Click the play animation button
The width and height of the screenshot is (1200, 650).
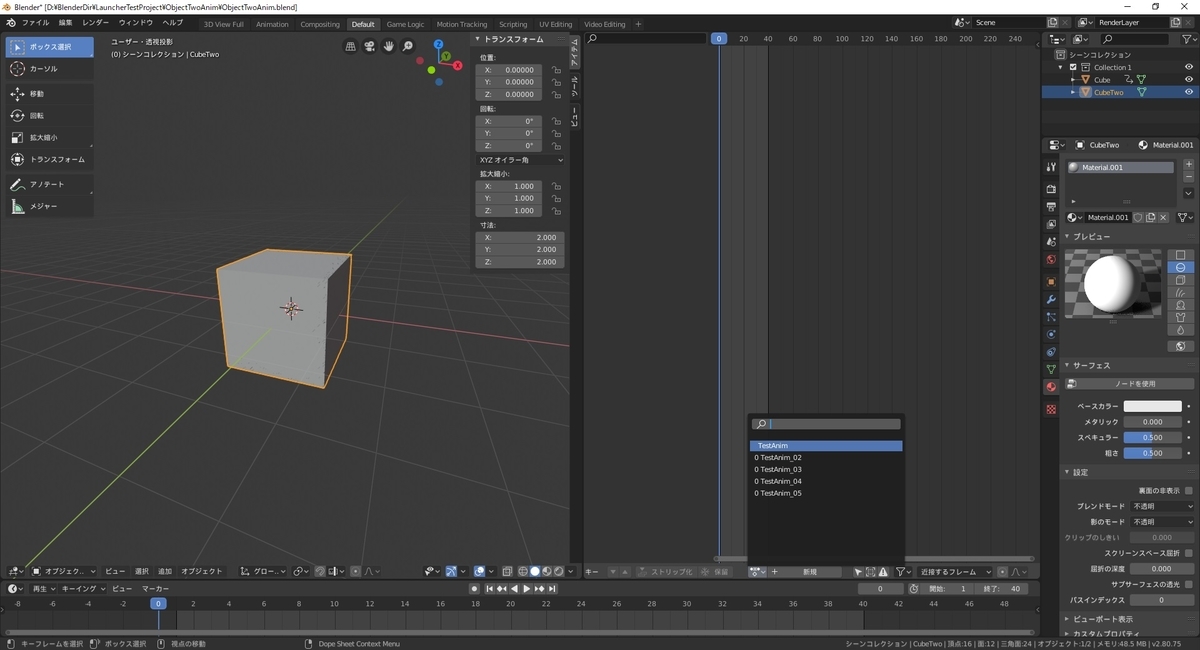click(x=526, y=589)
